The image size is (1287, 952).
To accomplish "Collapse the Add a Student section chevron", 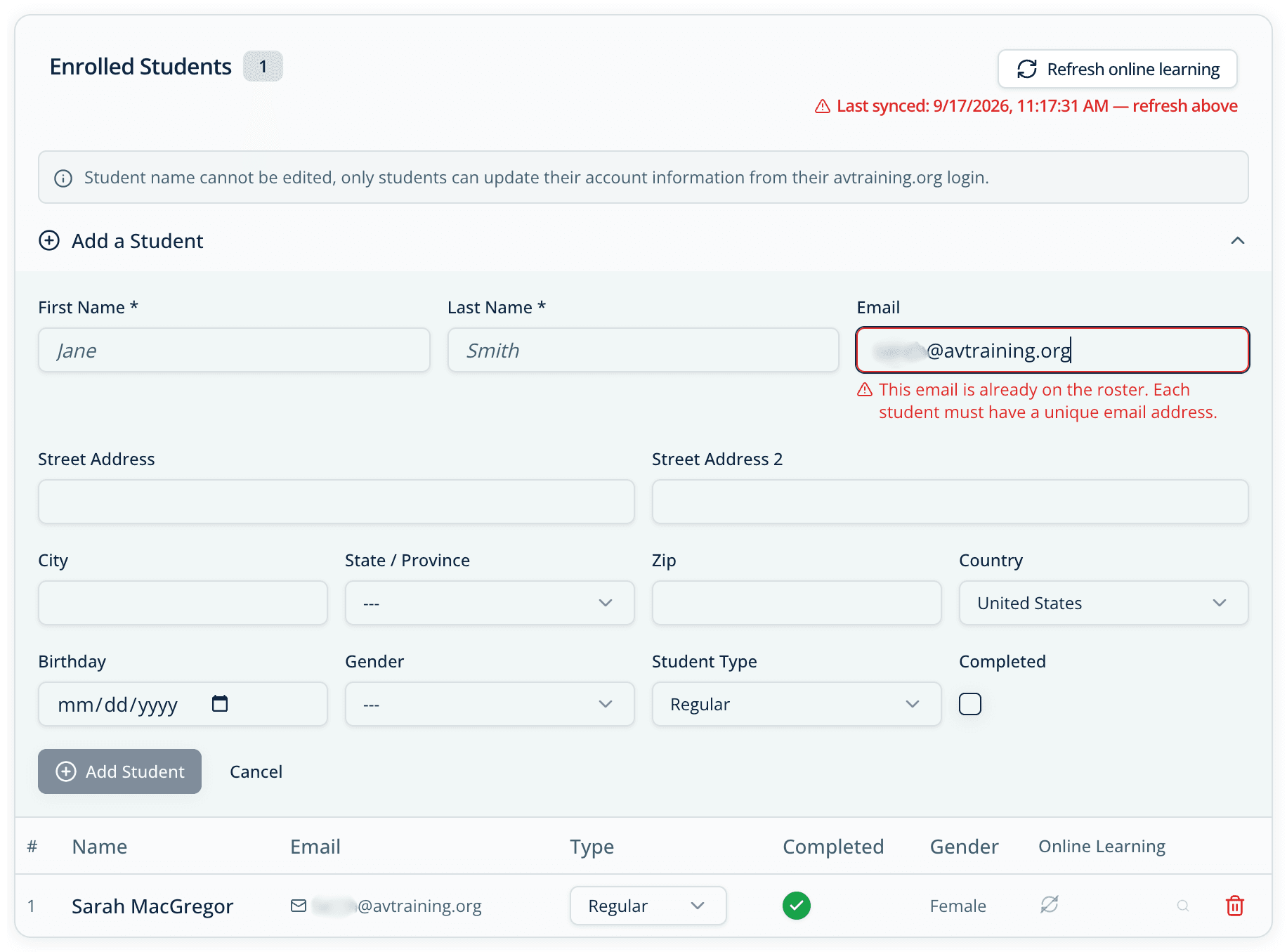I will coord(1238,240).
